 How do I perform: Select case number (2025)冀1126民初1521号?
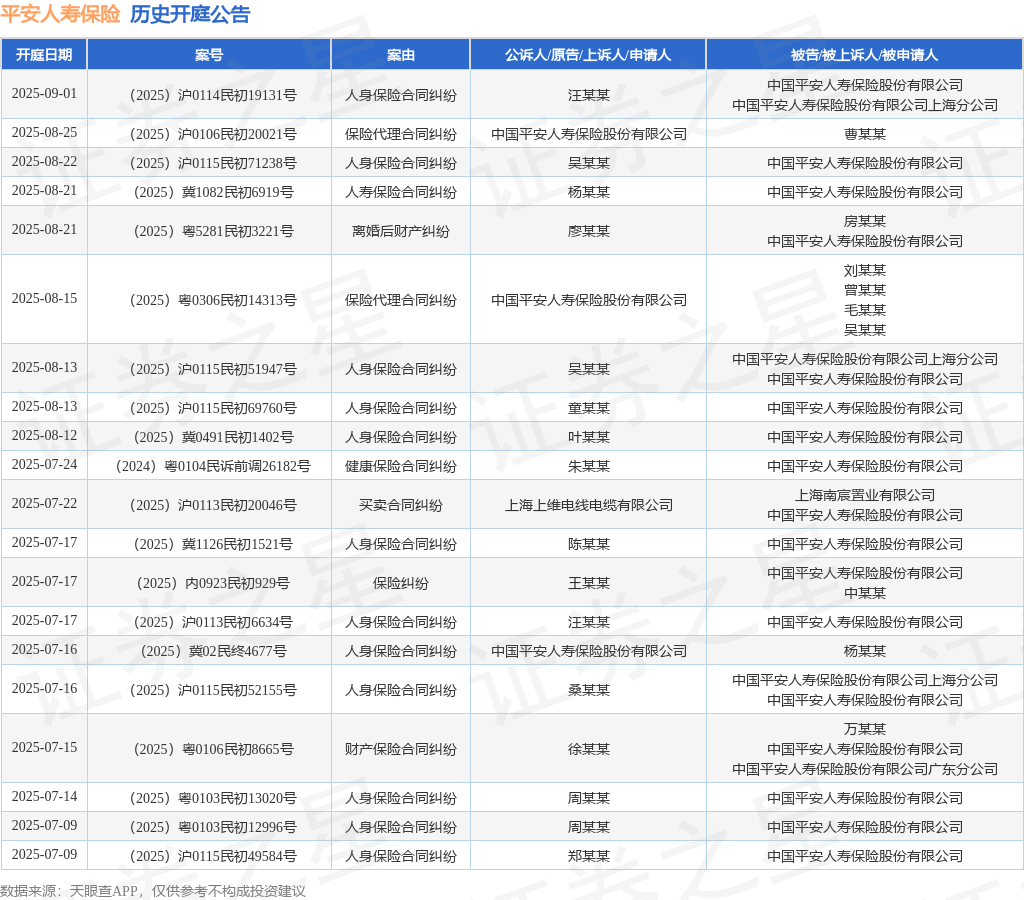point(213,544)
